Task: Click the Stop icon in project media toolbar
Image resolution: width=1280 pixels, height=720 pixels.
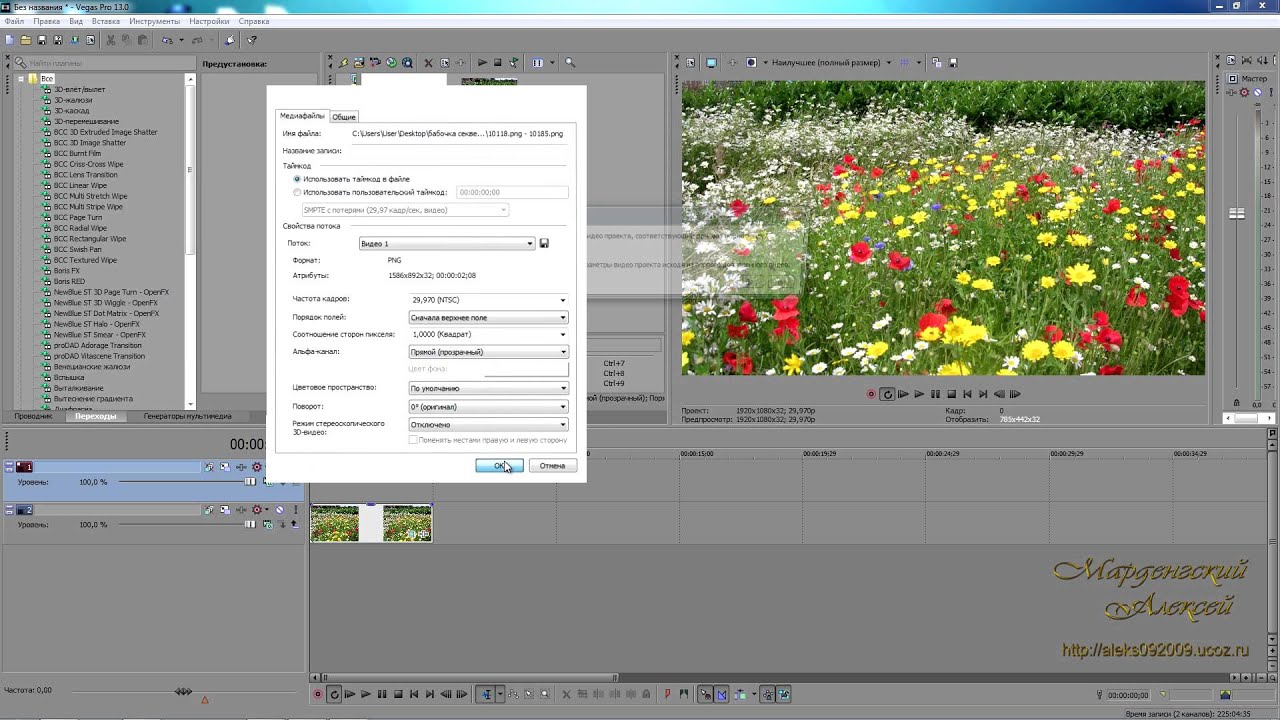Action: click(497, 62)
